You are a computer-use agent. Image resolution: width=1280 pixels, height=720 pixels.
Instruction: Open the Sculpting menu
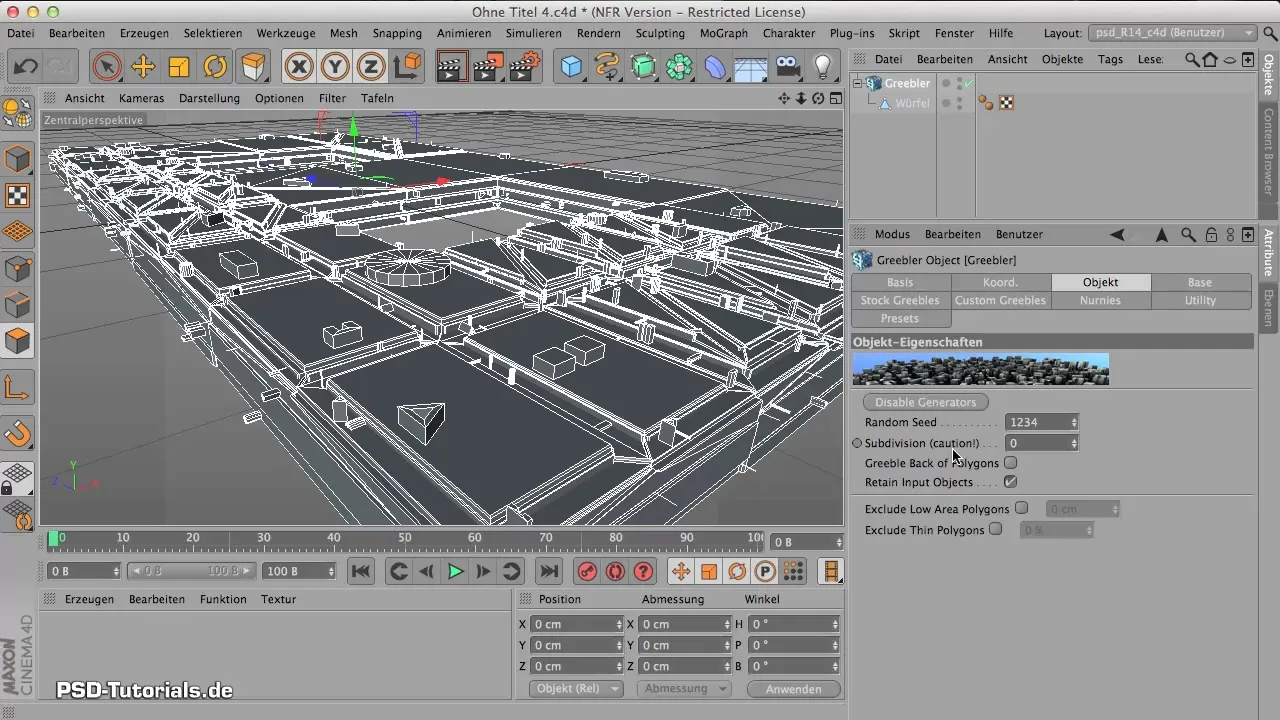tap(659, 33)
